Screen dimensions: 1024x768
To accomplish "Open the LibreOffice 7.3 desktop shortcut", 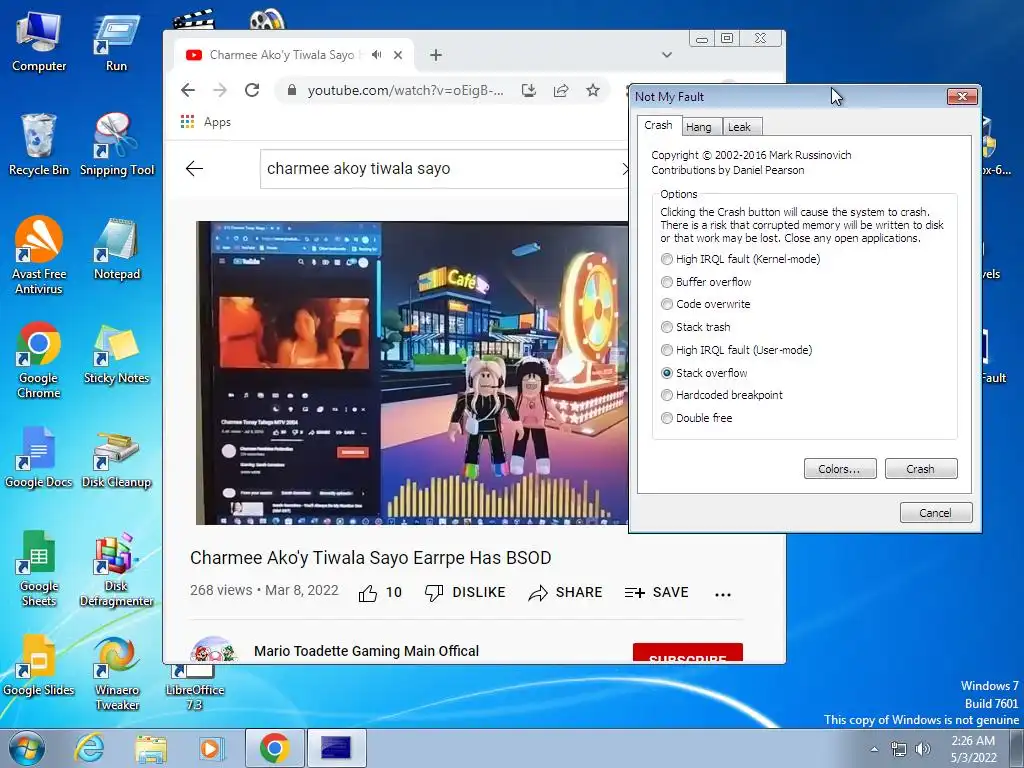I will (195, 688).
